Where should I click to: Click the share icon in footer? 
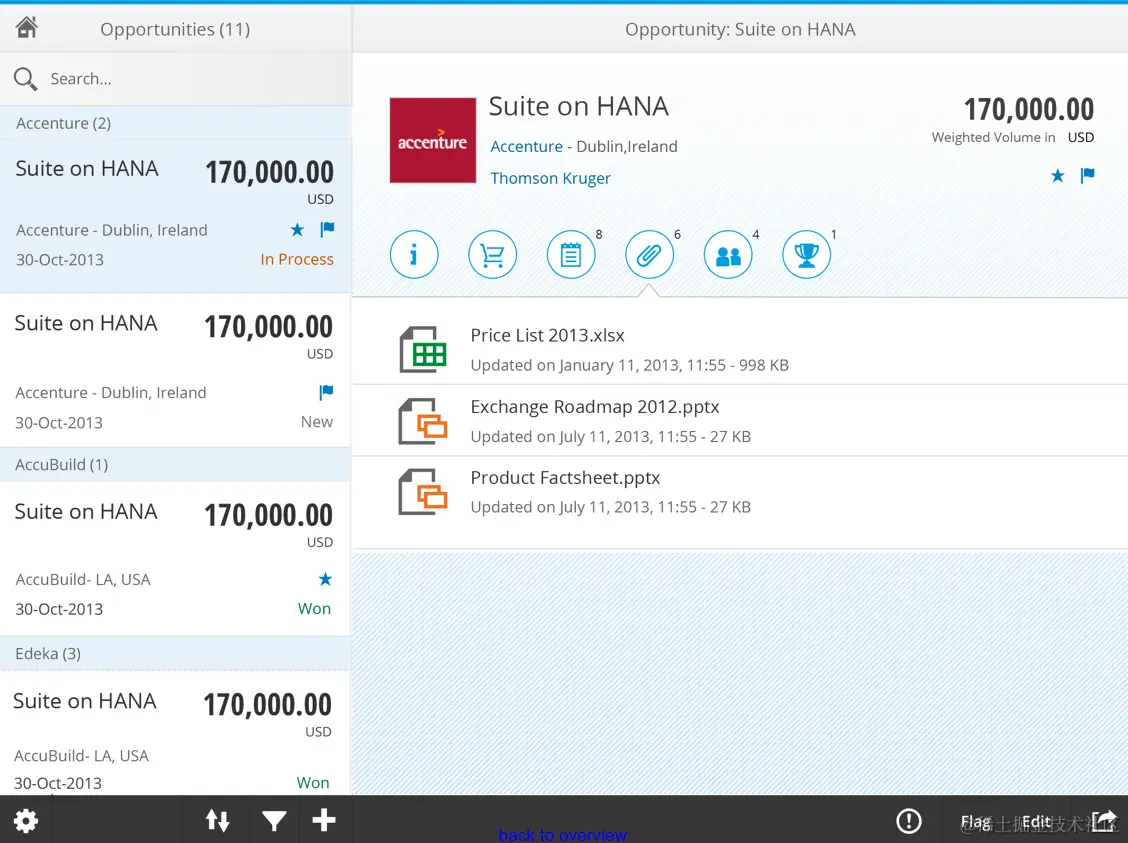tap(1104, 820)
